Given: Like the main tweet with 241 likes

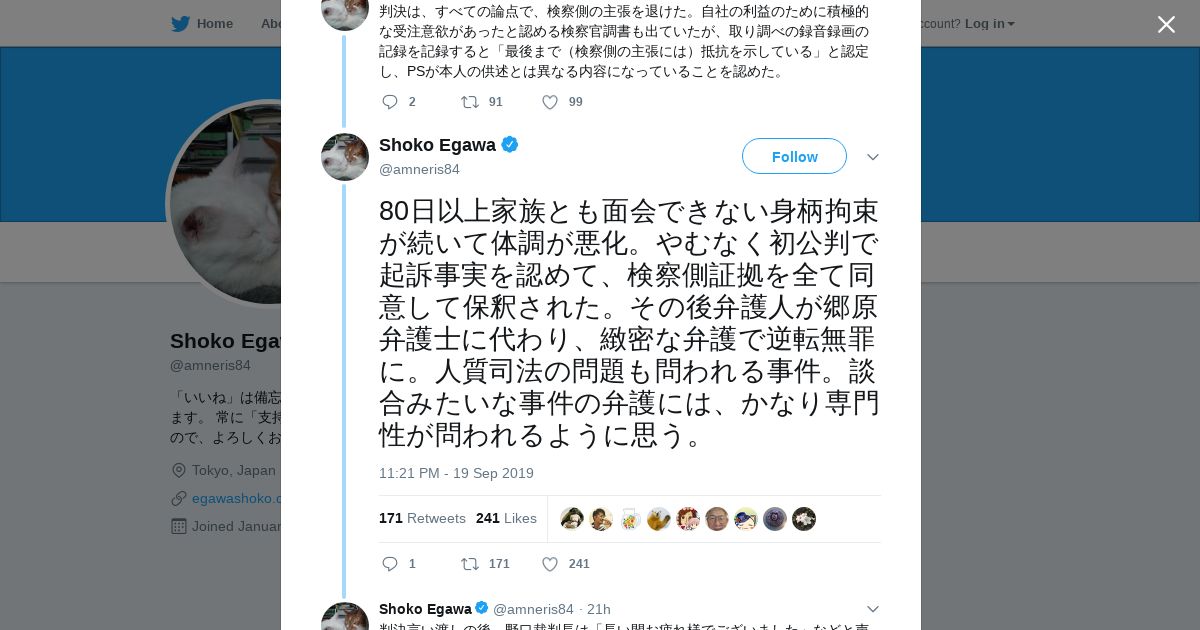Looking at the screenshot, I should pyautogui.click(x=549, y=564).
